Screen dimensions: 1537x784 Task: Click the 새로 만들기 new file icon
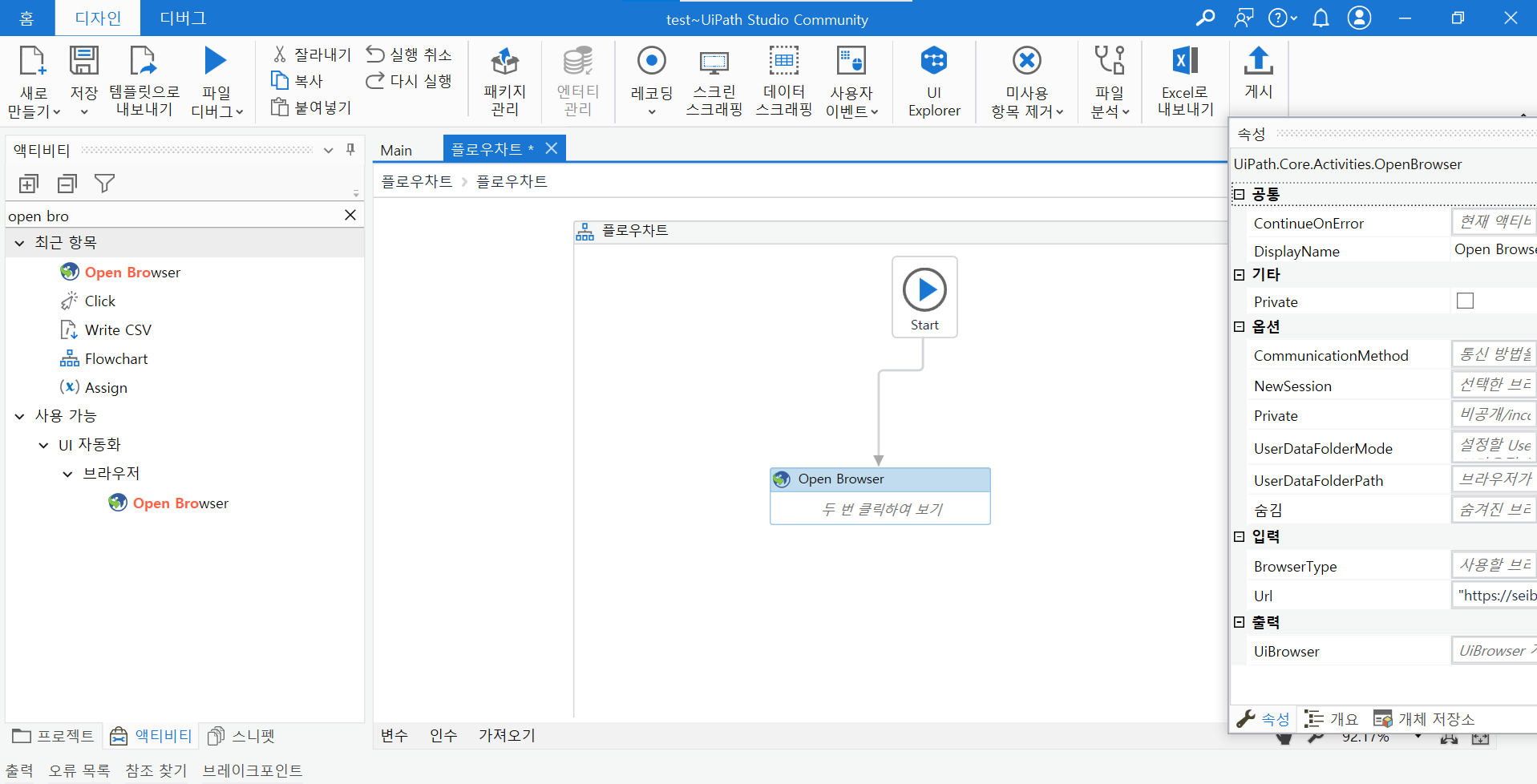coord(32,62)
